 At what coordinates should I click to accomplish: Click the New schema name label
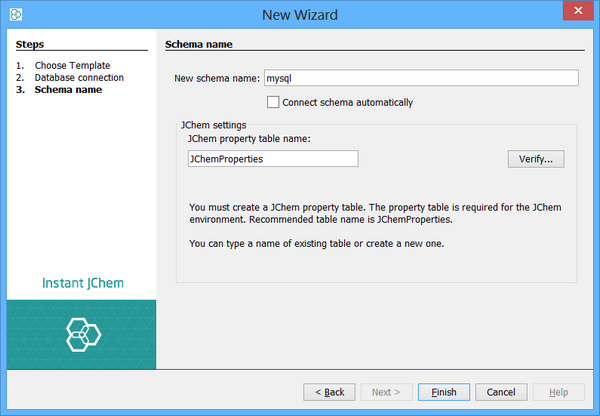(217, 78)
